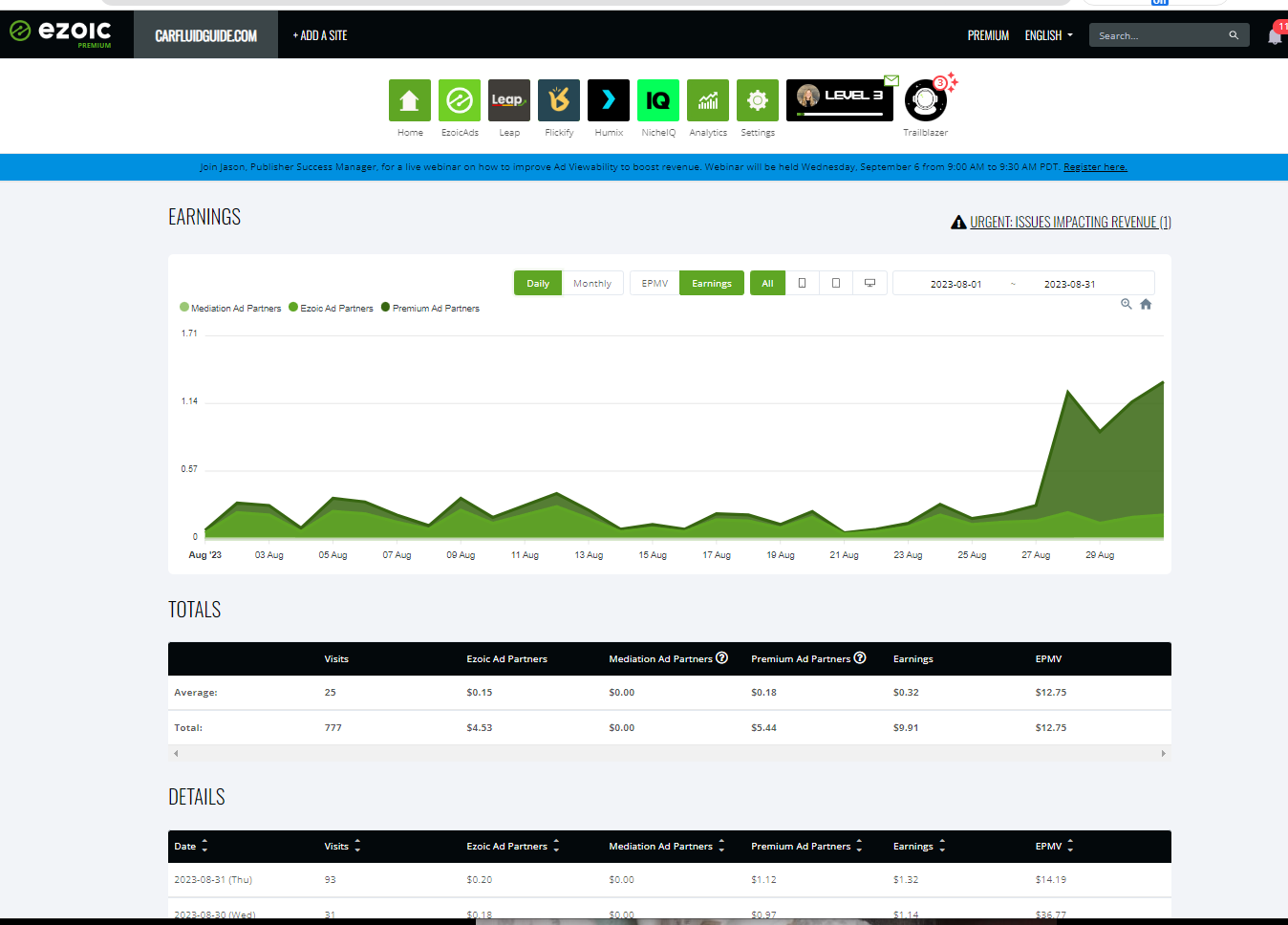This screenshot has height=925, width=1288.
Task: Open the EzoicAds app icon
Action: point(459,100)
